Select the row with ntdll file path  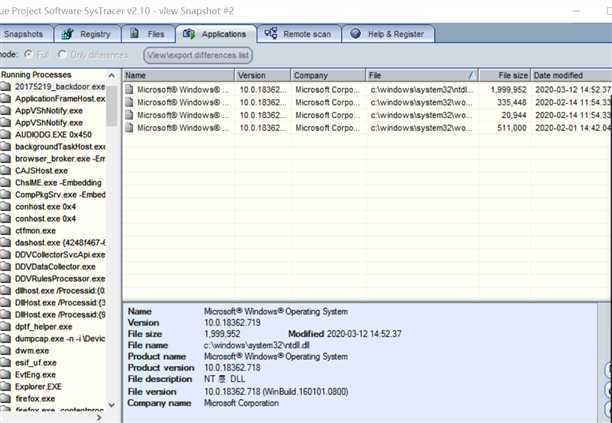tap(367, 90)
